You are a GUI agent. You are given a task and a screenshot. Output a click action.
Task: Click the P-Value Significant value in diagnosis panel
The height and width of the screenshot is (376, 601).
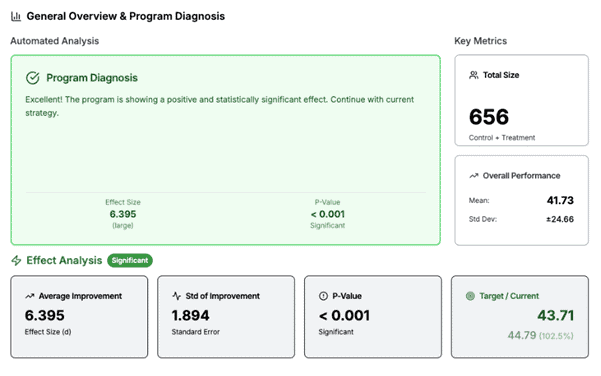[x=328, y=214]
